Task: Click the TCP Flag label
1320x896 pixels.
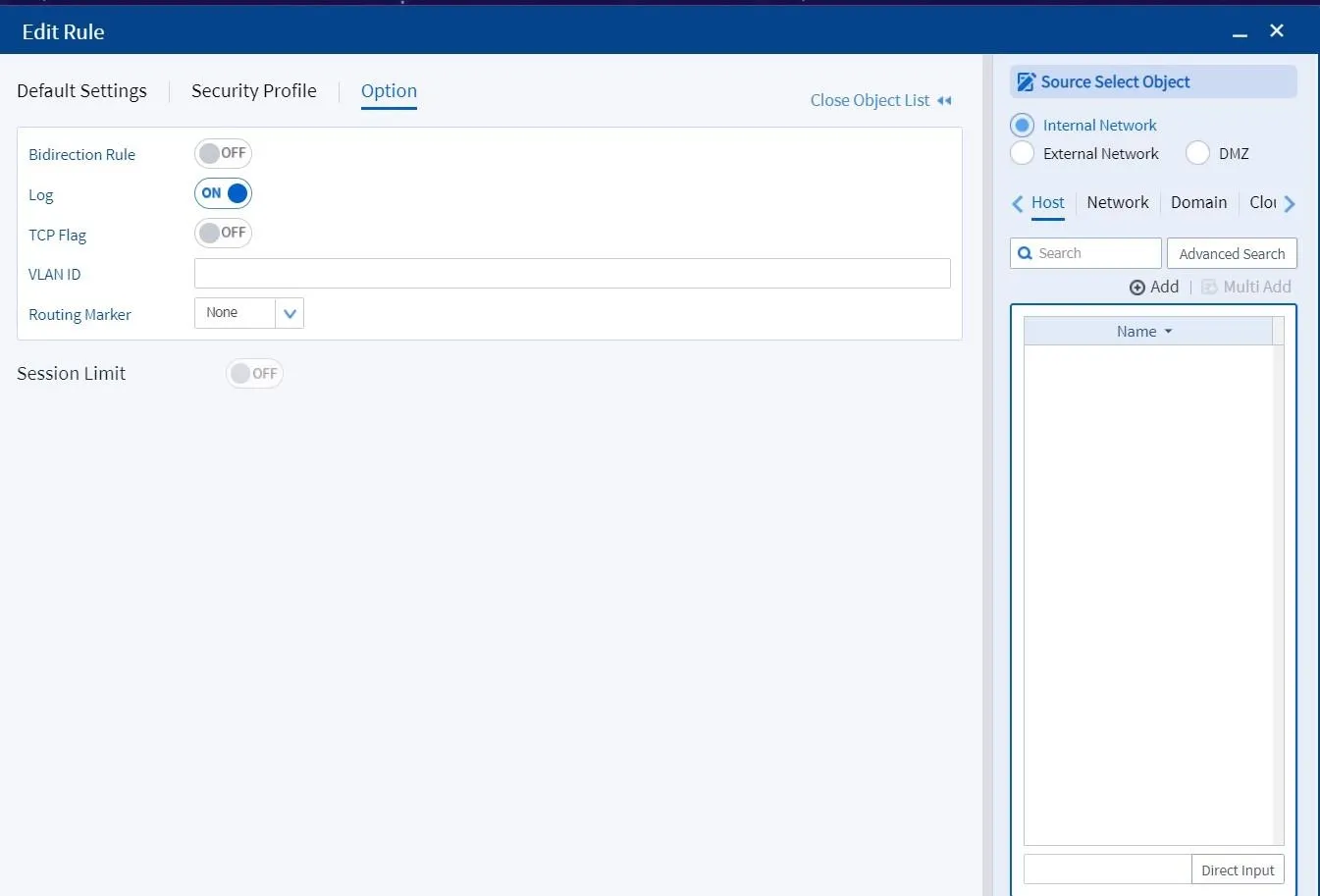Action: tap(57, 236)
